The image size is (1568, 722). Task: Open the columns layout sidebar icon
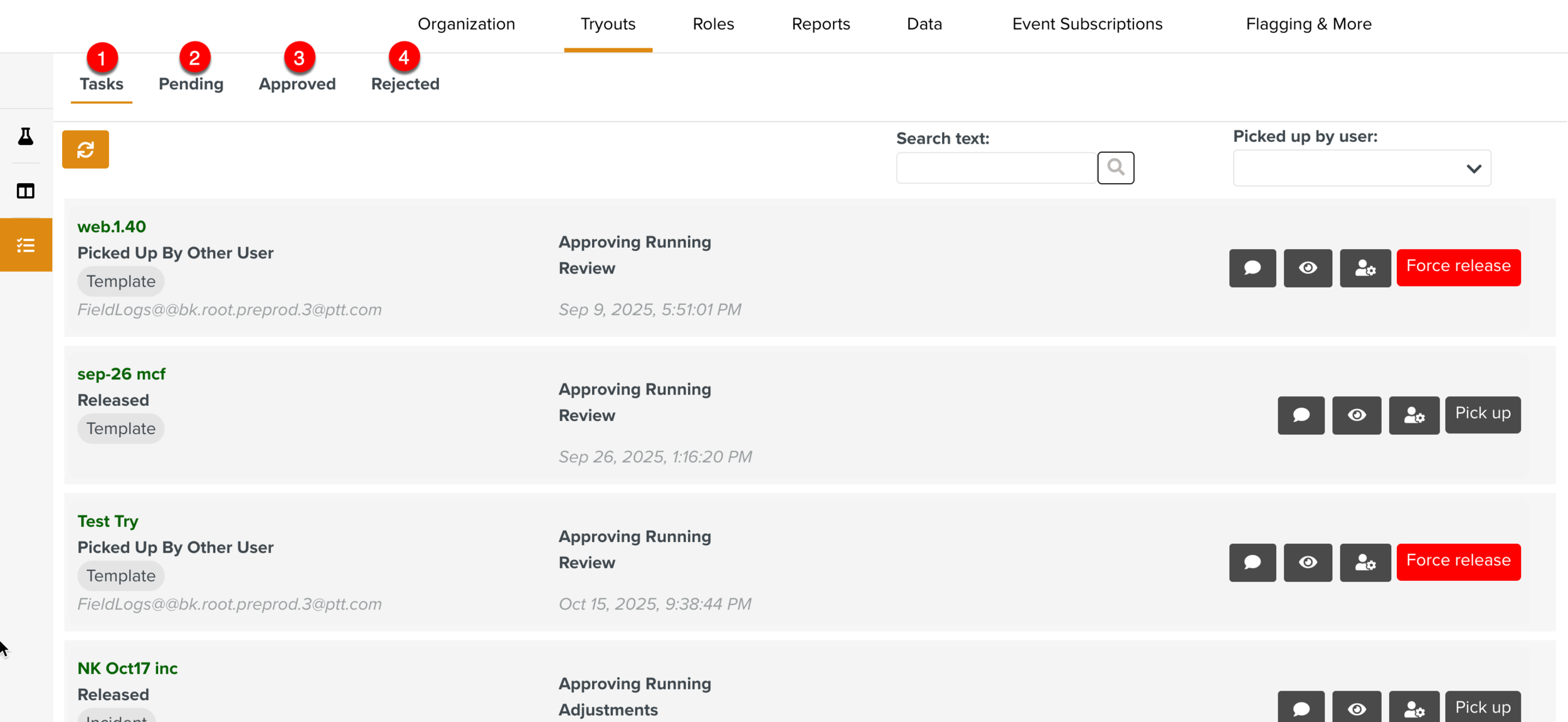(26, 191)
